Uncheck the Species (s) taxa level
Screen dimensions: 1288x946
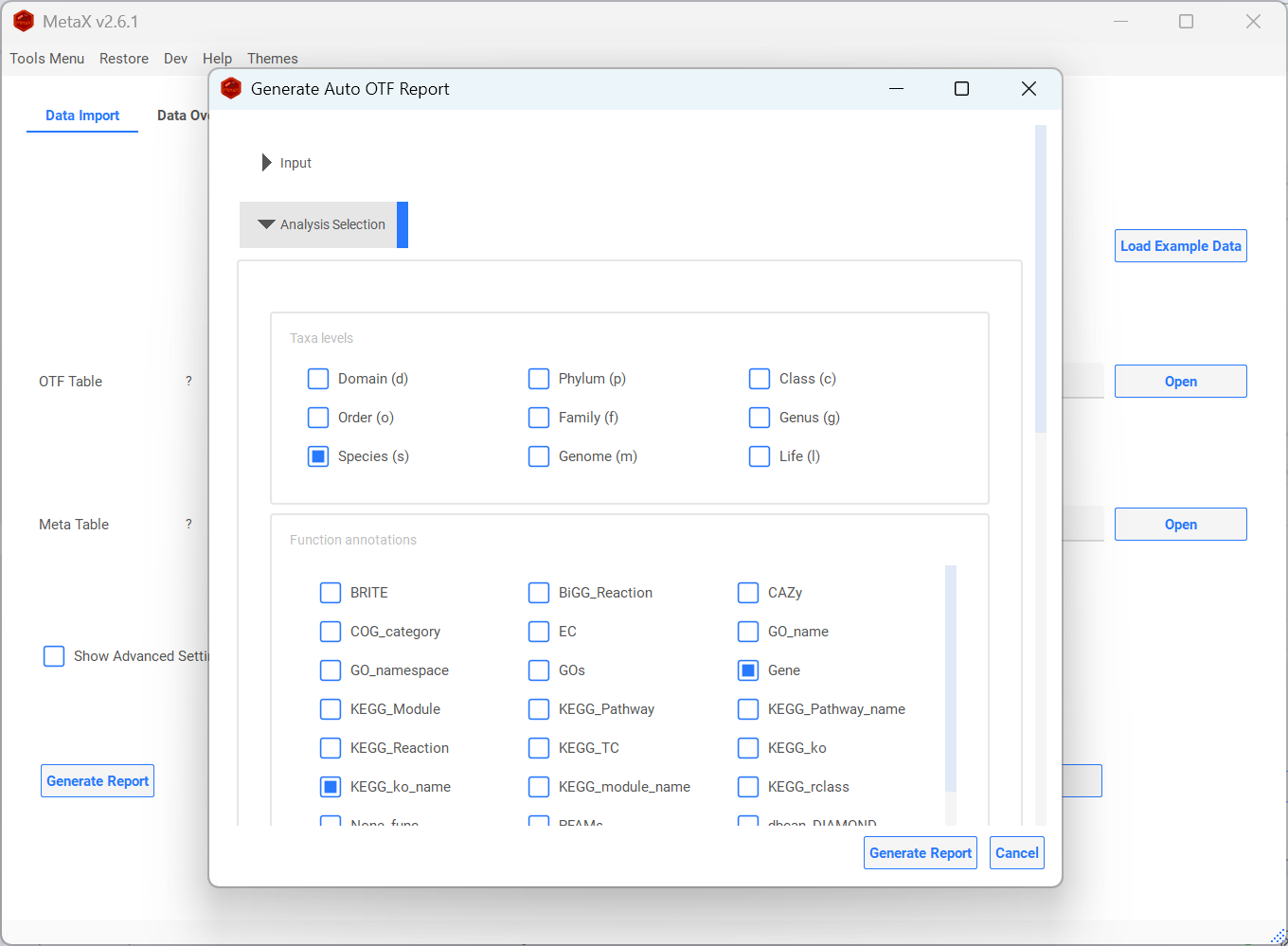pyautogui.click(x=318, y=456)
